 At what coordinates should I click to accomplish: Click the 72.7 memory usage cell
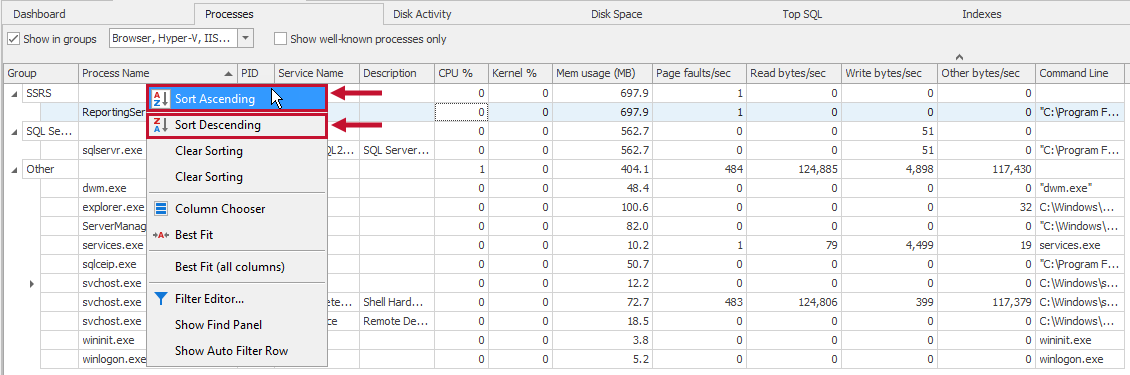(602, 301)
